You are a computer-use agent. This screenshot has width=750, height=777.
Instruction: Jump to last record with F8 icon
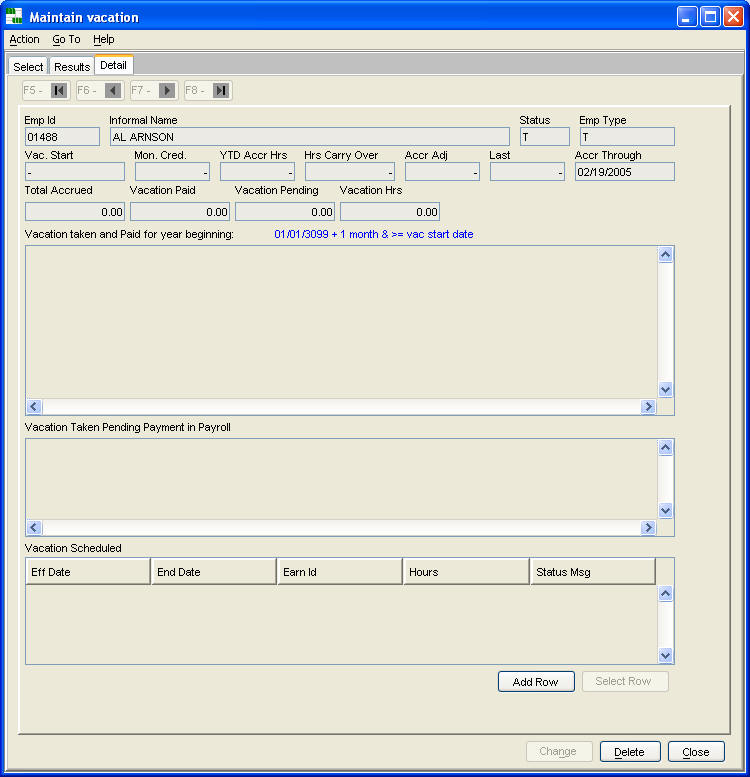coord(221,91)
